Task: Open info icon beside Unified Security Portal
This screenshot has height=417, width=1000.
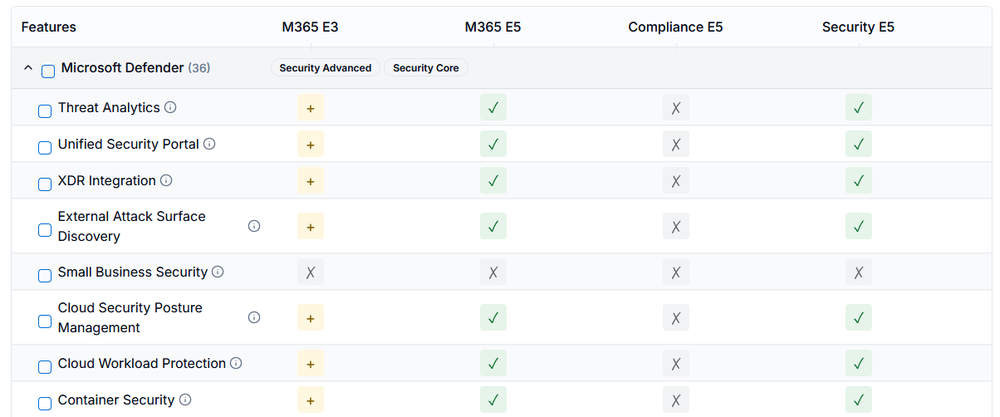Action: 209,143
